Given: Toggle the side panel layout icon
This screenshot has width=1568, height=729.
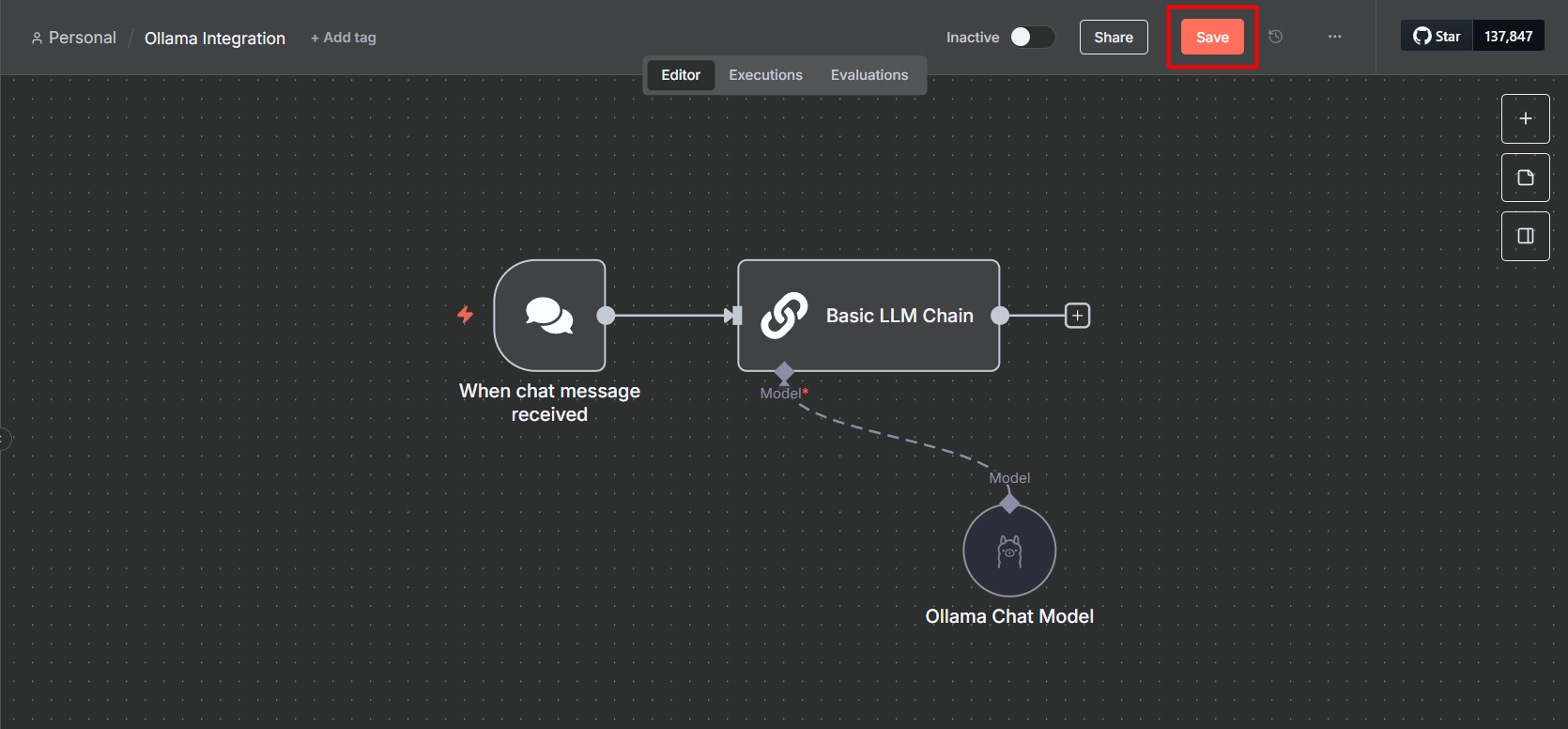Looking at the screenshot, I should (1526, 236).
